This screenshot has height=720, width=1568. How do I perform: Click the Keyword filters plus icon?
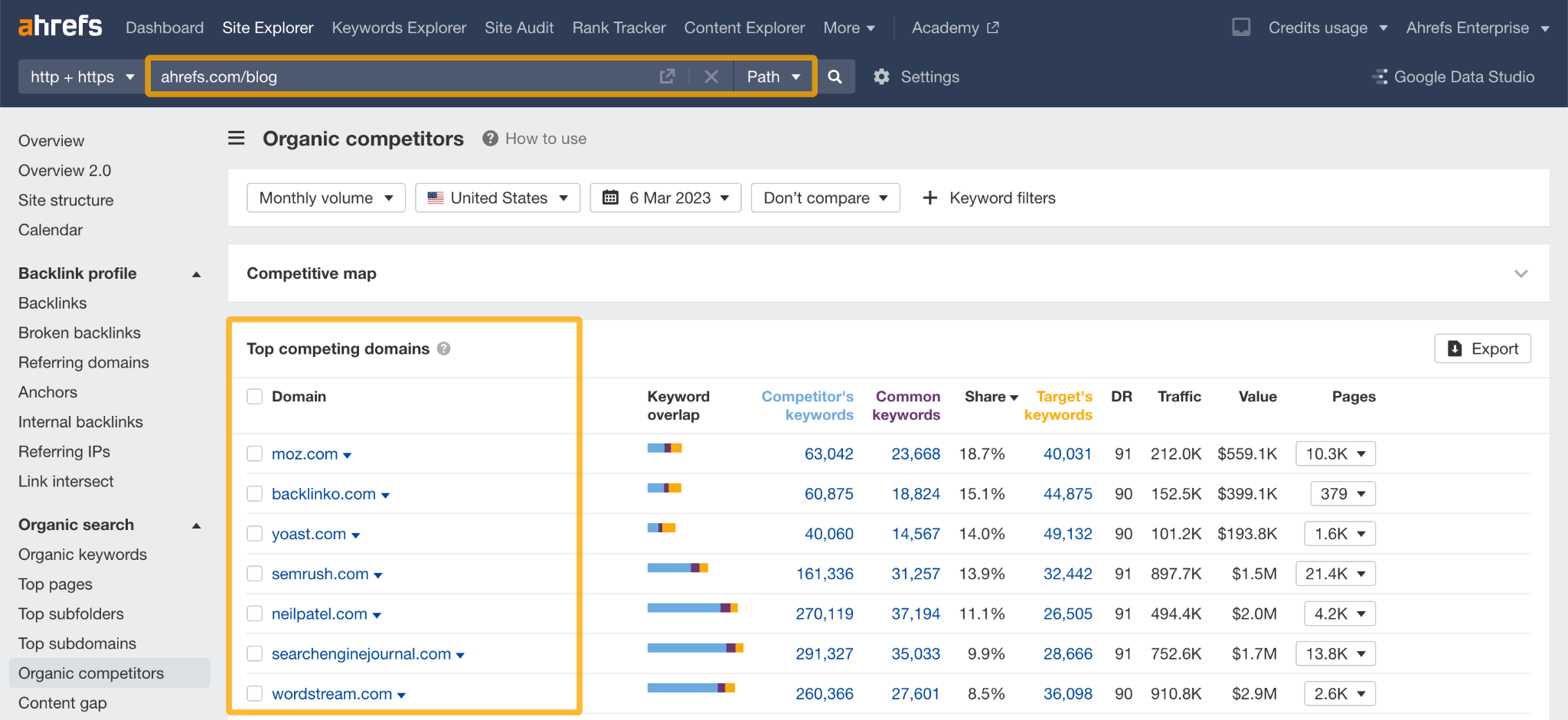coord(929,198)
